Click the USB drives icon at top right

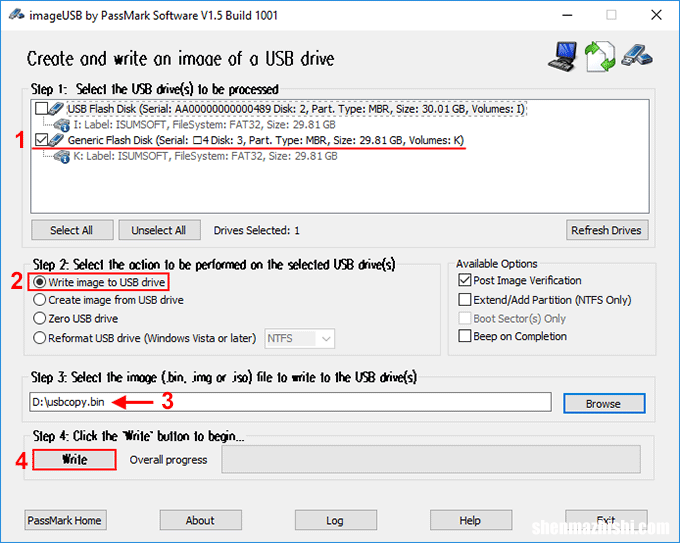point(637,55)
